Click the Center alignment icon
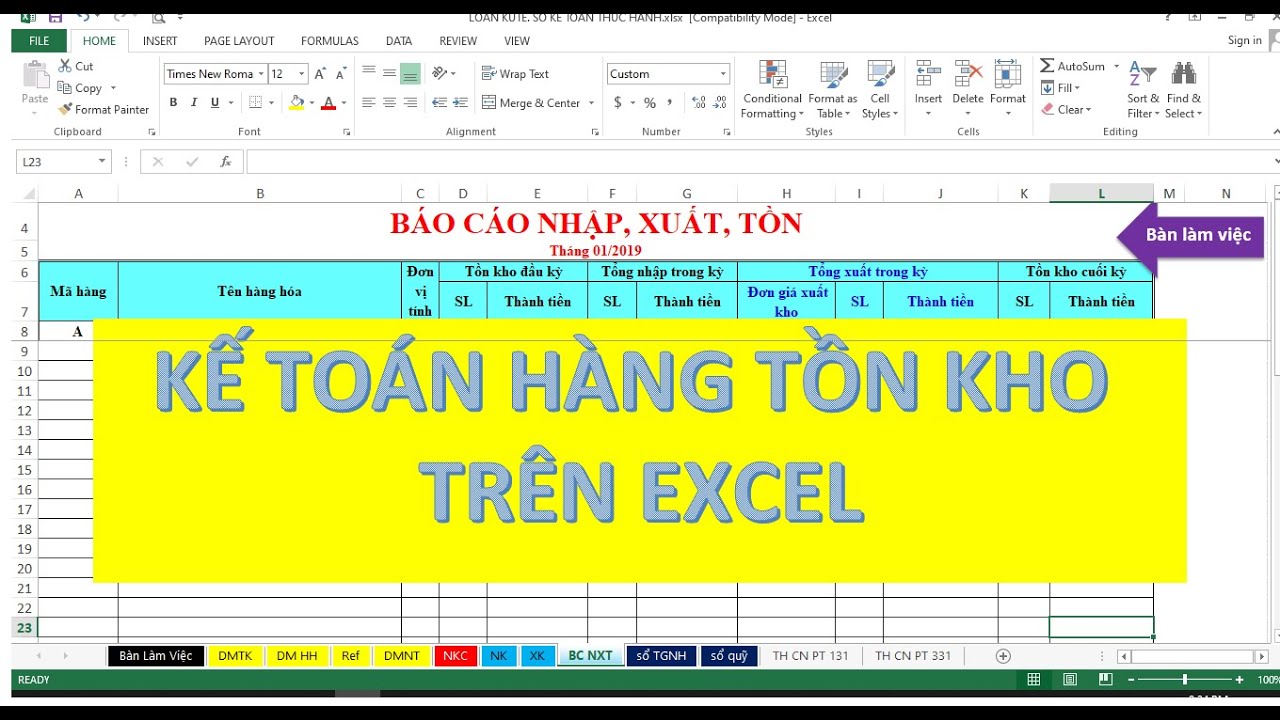 coord(389,103)
